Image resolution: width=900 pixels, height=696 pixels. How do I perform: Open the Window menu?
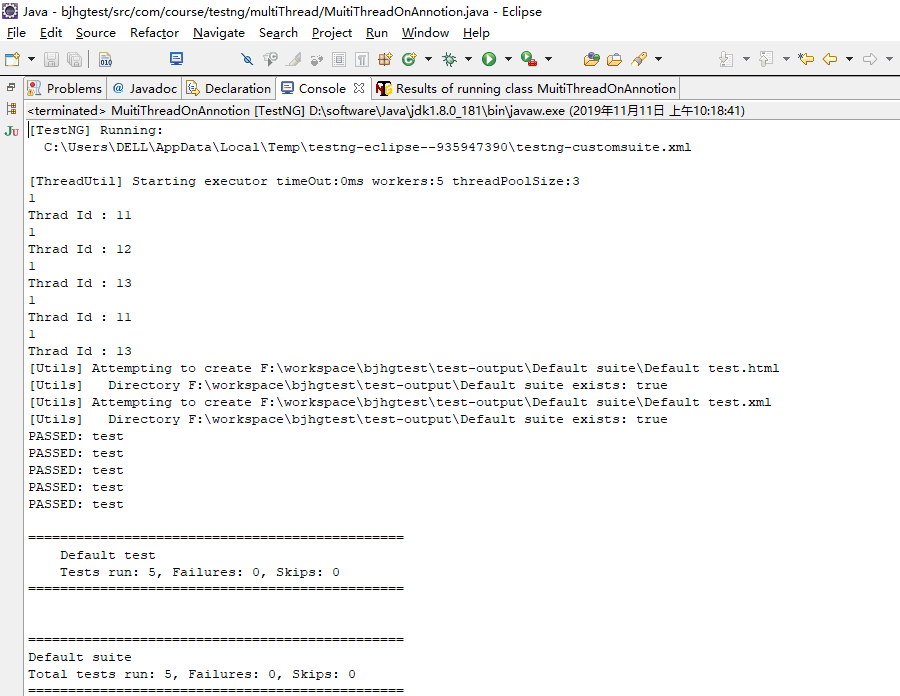click(425, 33)
